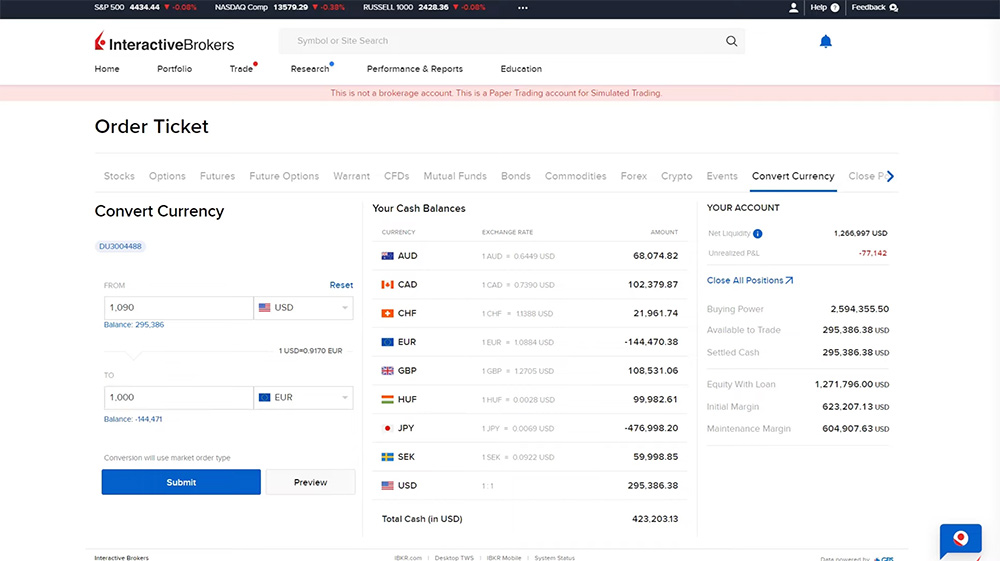Open the Trade menu
Viewport: 1000px width, 561px height.
point(241,69)
